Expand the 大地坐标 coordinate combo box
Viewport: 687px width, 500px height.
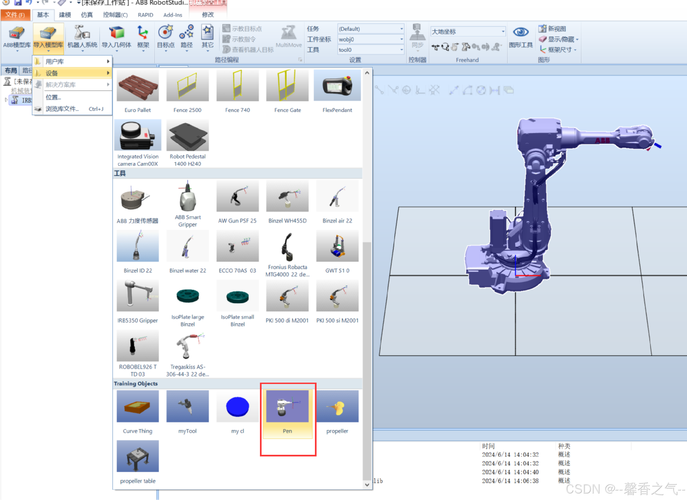point(468,32)
